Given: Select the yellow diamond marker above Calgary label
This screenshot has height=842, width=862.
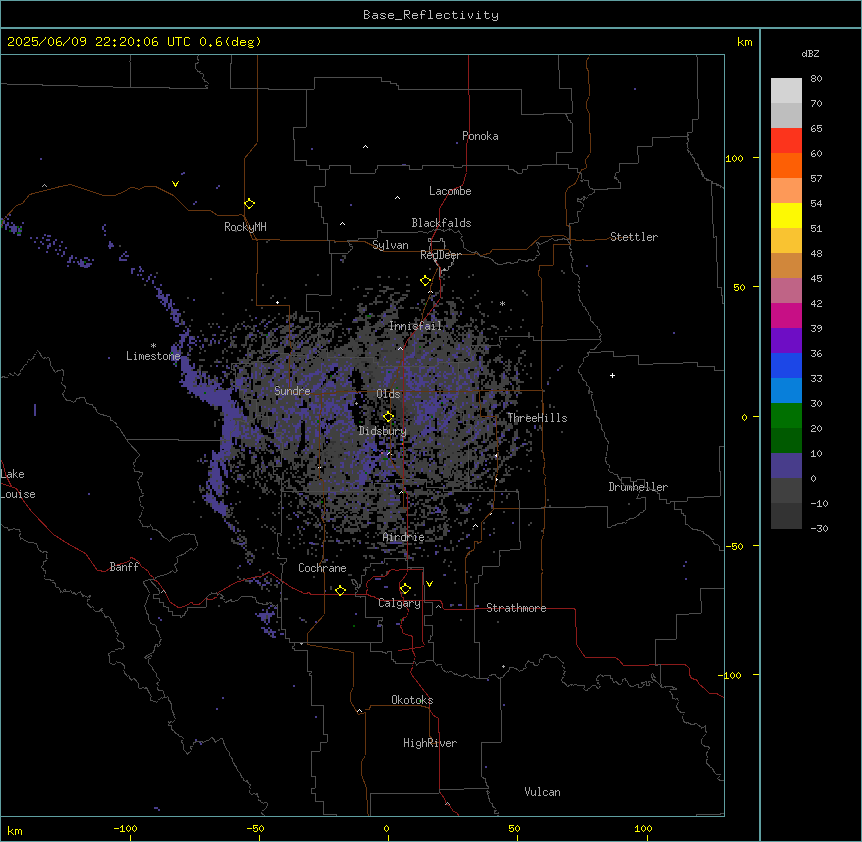Looking at the screenshot, I should click(405, 589).
